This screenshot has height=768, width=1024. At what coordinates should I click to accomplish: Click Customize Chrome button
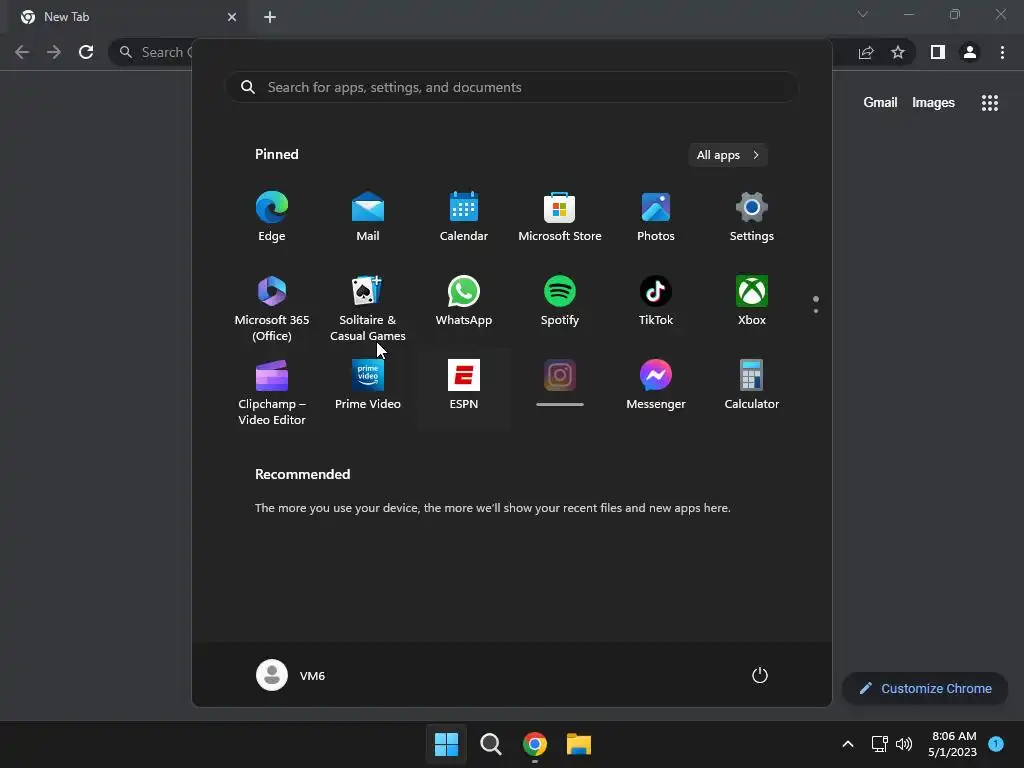[x=925, y=688]
